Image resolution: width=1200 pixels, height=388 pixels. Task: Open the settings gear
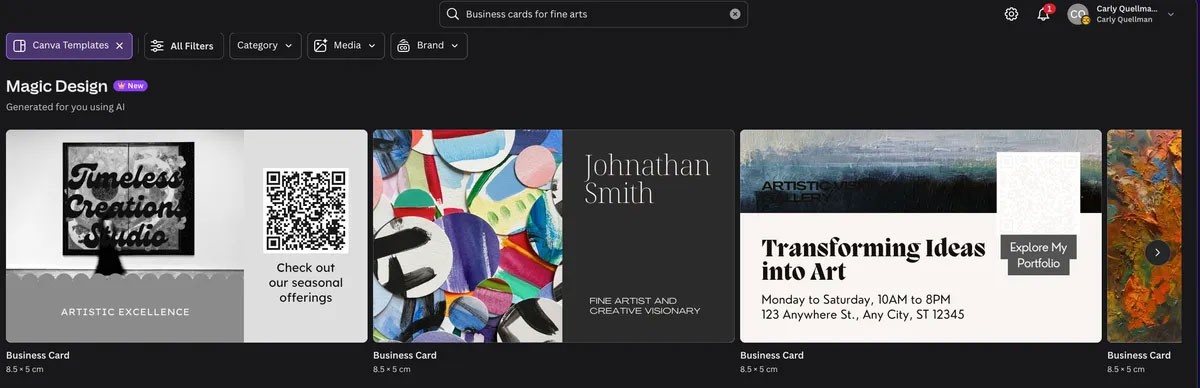(x=1011, y=14)
